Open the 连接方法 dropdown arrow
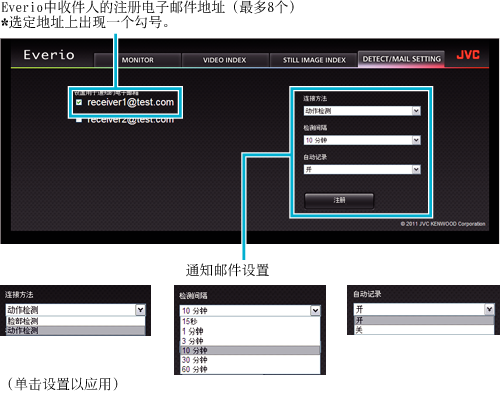Viewport: 500px width, 394px height. coord(416,111)
